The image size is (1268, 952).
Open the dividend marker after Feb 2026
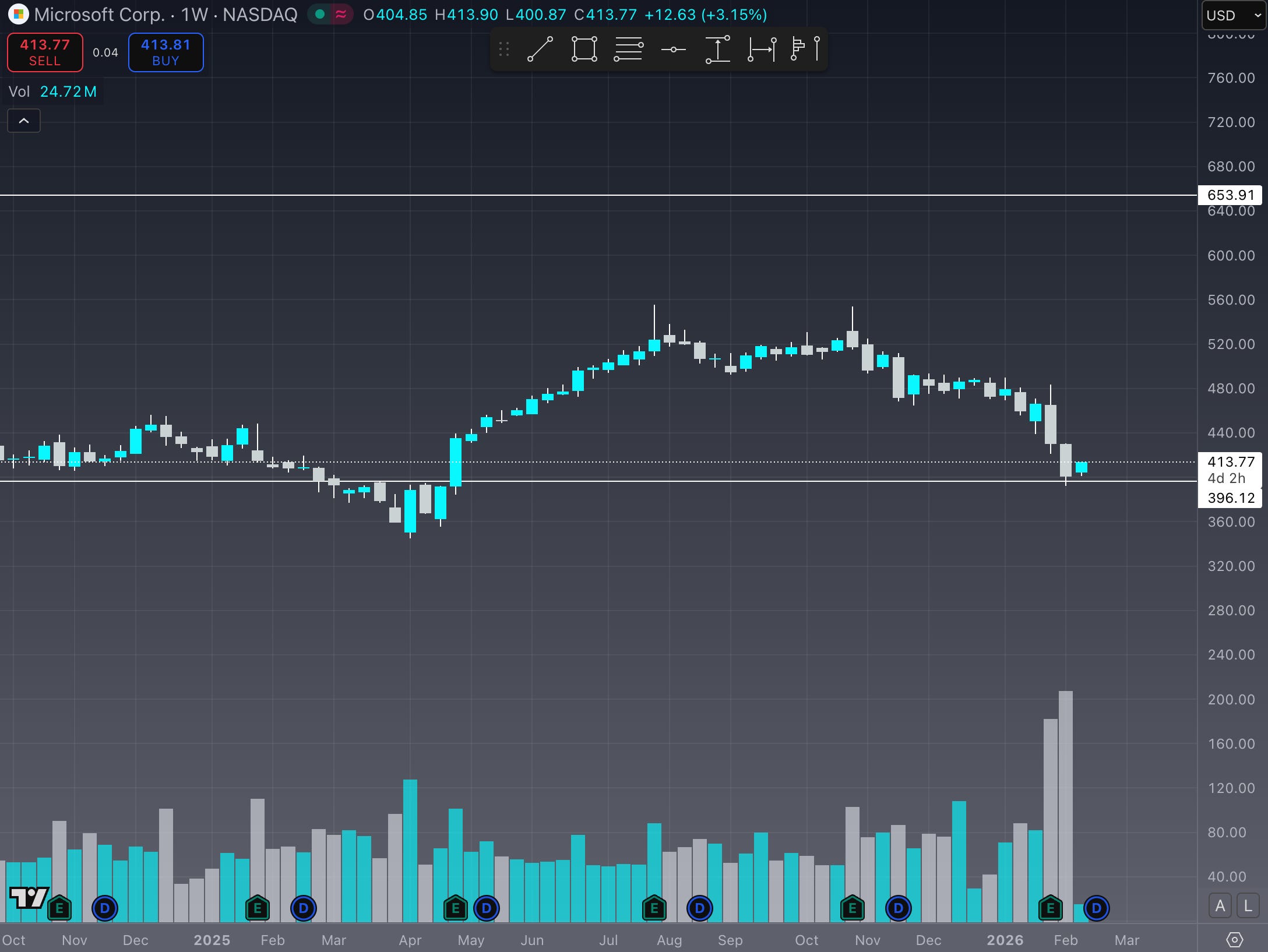pyautogui.click(x=1097, y=908)
